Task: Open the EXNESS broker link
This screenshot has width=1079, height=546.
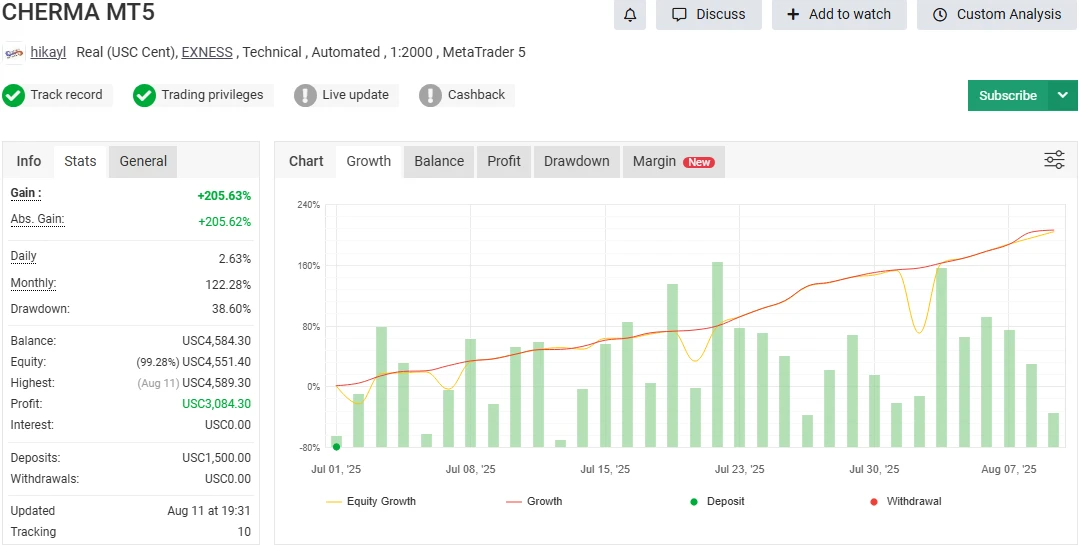Action: coord(207,52)
